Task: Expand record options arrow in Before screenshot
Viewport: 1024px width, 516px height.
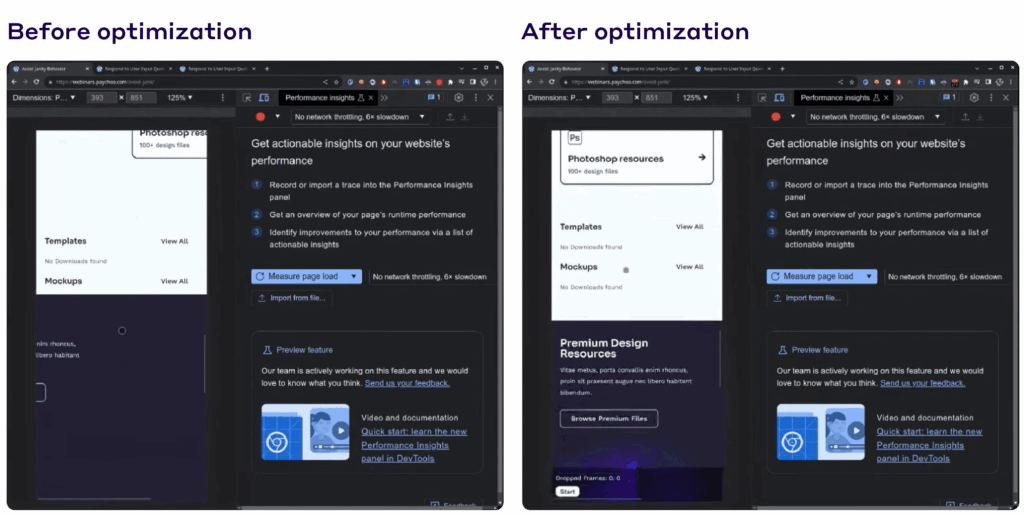Action: point(277,117)
